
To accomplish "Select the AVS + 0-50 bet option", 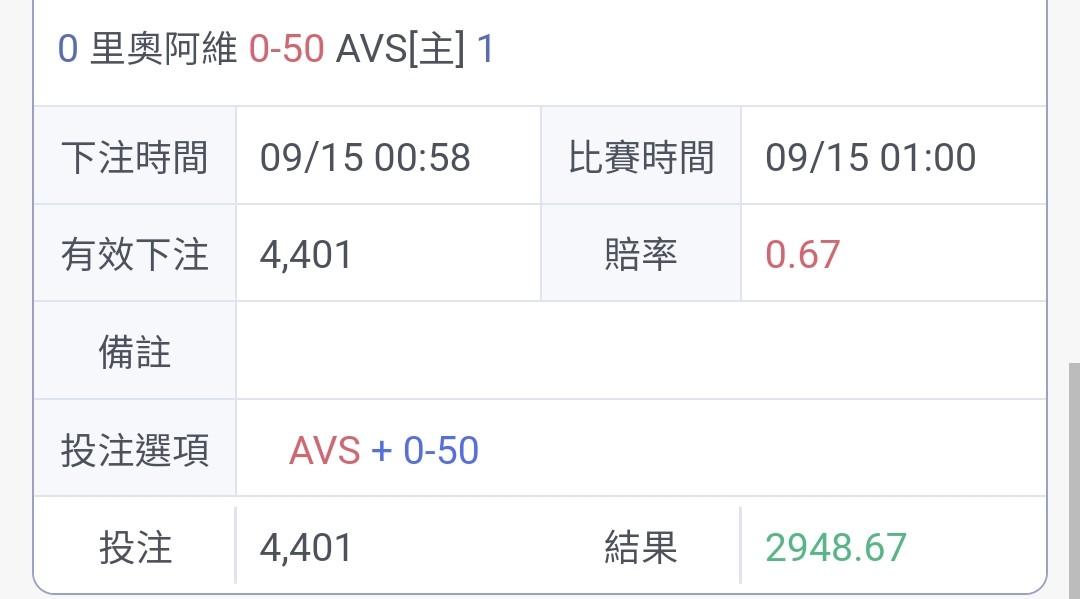I will coord(384,450).
